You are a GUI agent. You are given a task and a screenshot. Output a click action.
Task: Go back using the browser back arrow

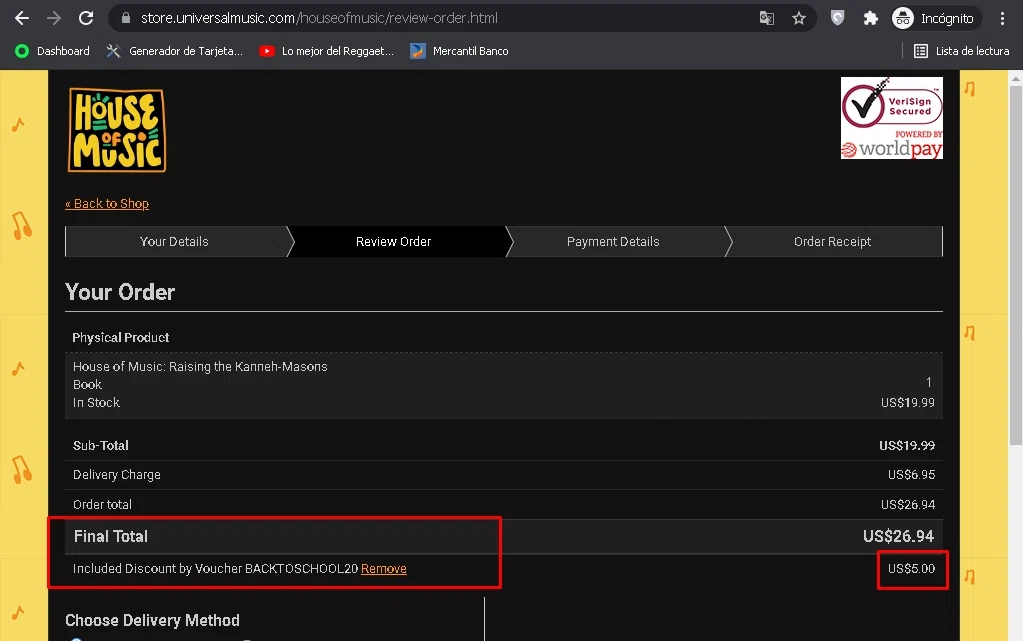pyautogui.click(x=22, y=18)
